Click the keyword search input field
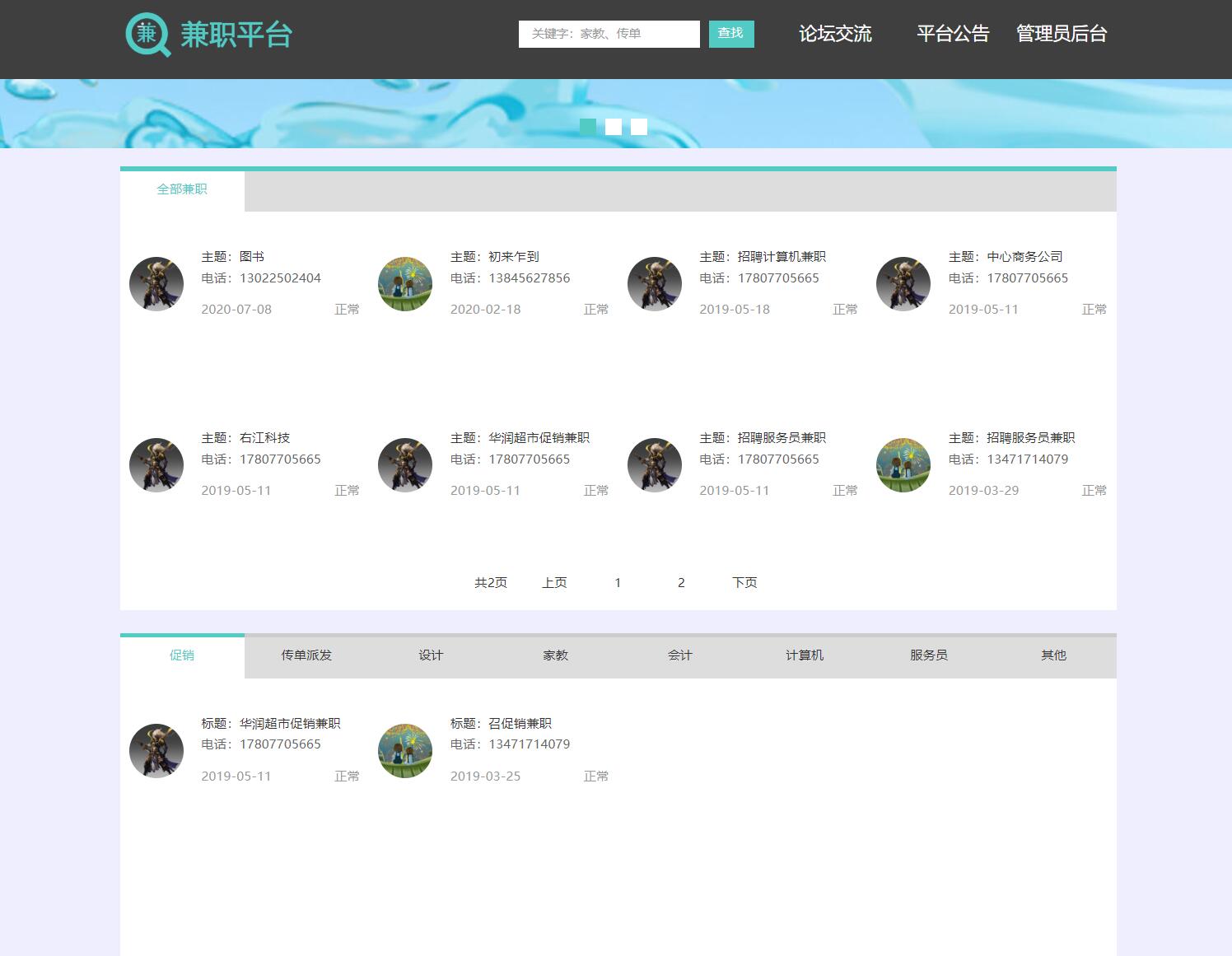1232x956 pixels. (x=609, y=34)
